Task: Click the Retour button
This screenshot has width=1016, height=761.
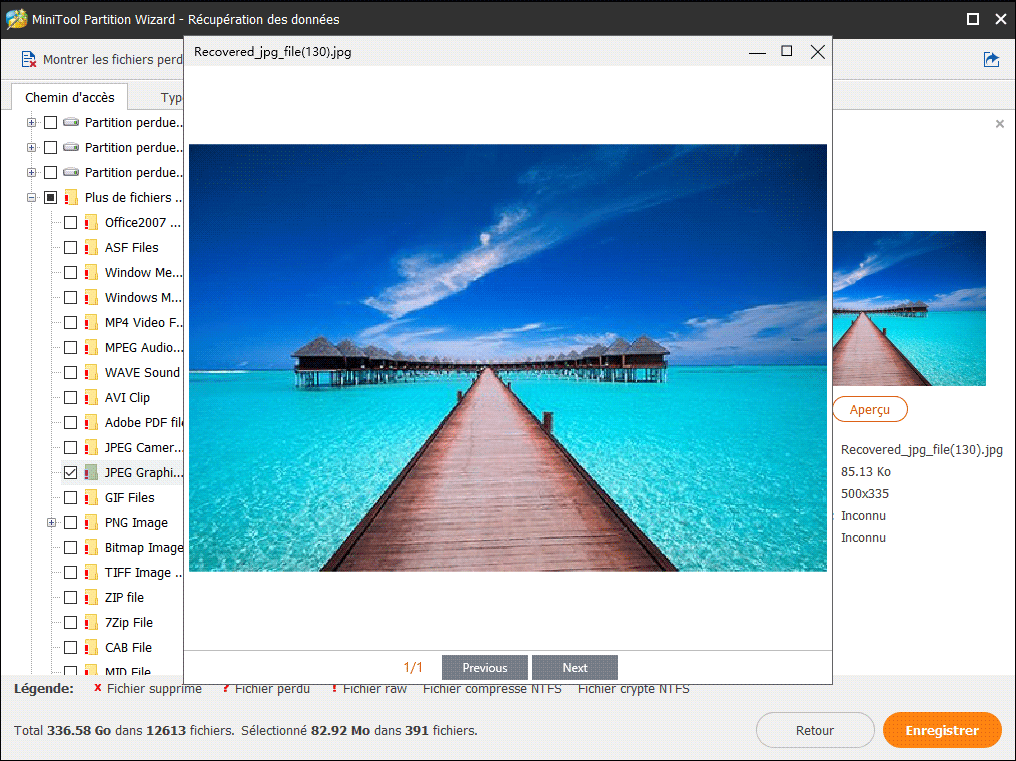Action: click(x=815, y=731)
